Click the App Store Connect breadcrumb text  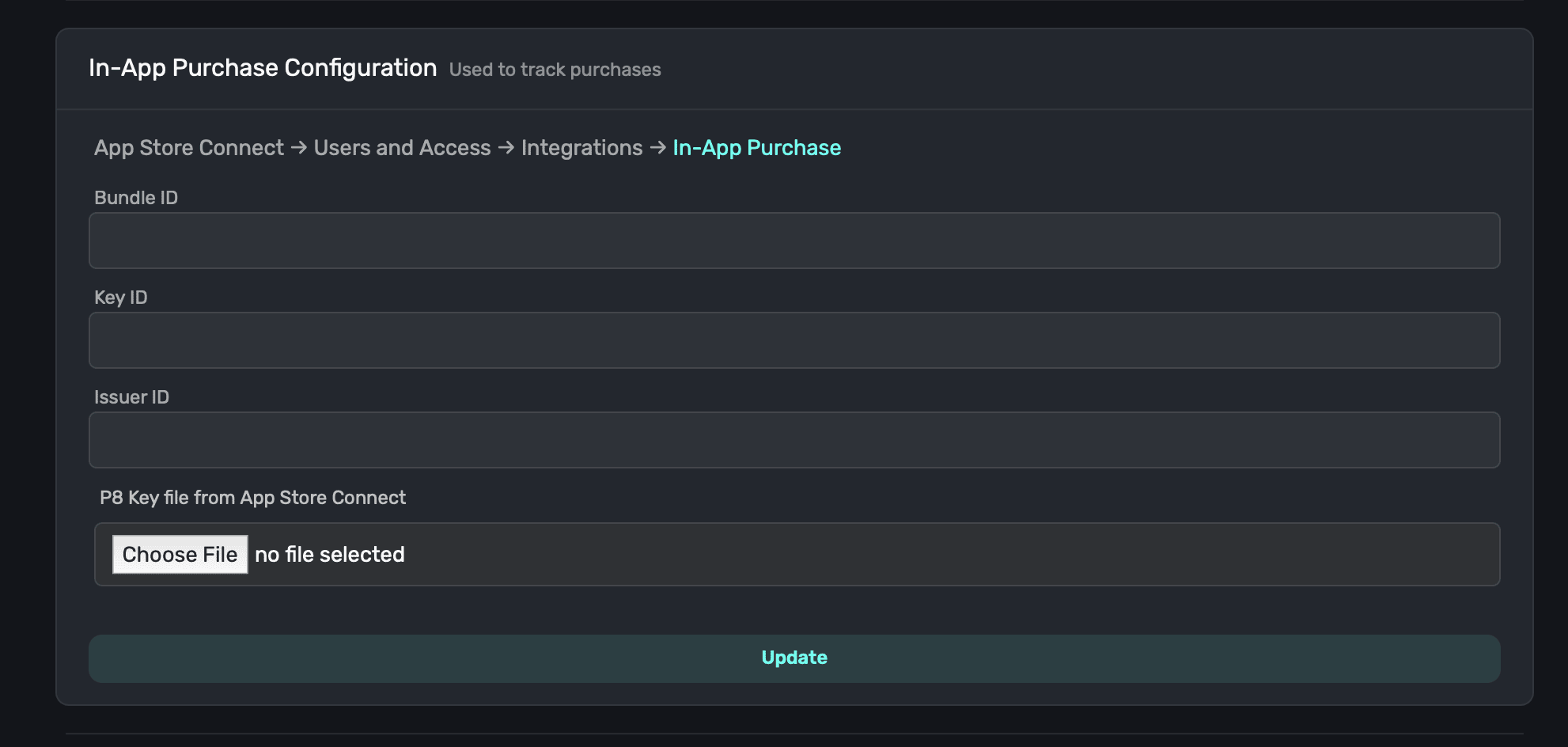pyautogui.click(x=189, y=148)
